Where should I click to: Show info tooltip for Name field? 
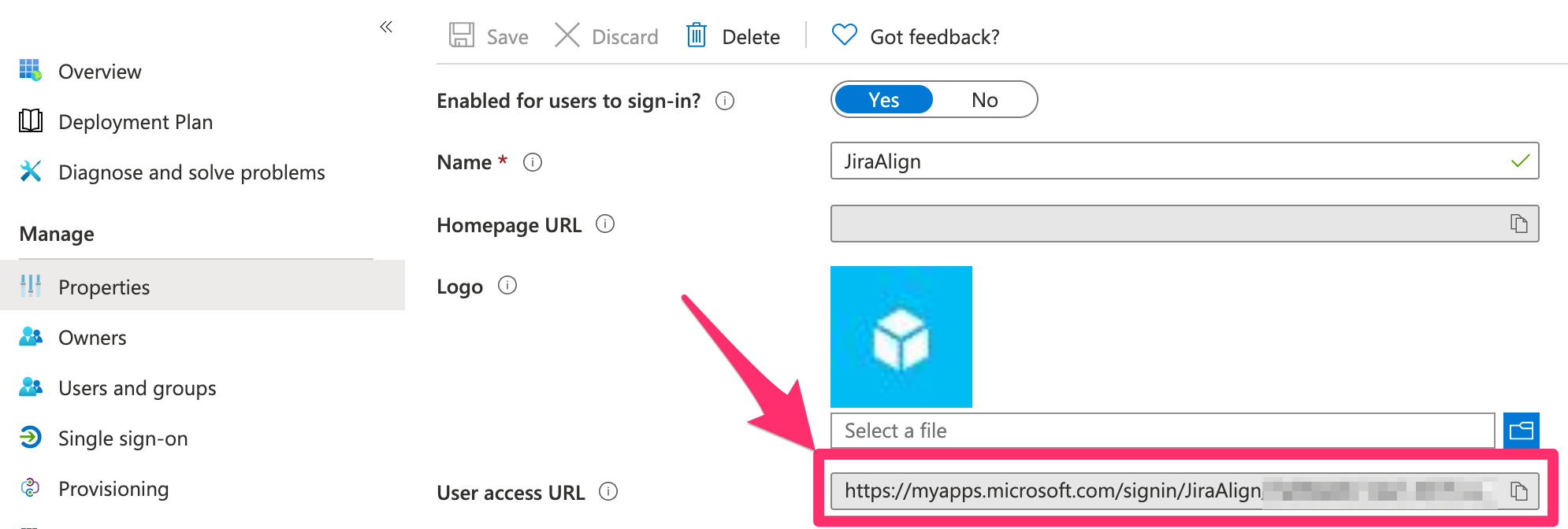(533, 162)
